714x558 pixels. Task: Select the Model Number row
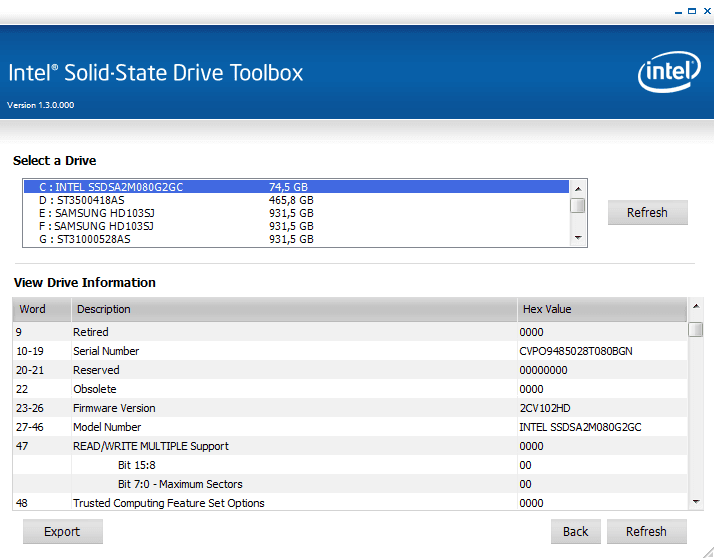(x=350, y=427)
